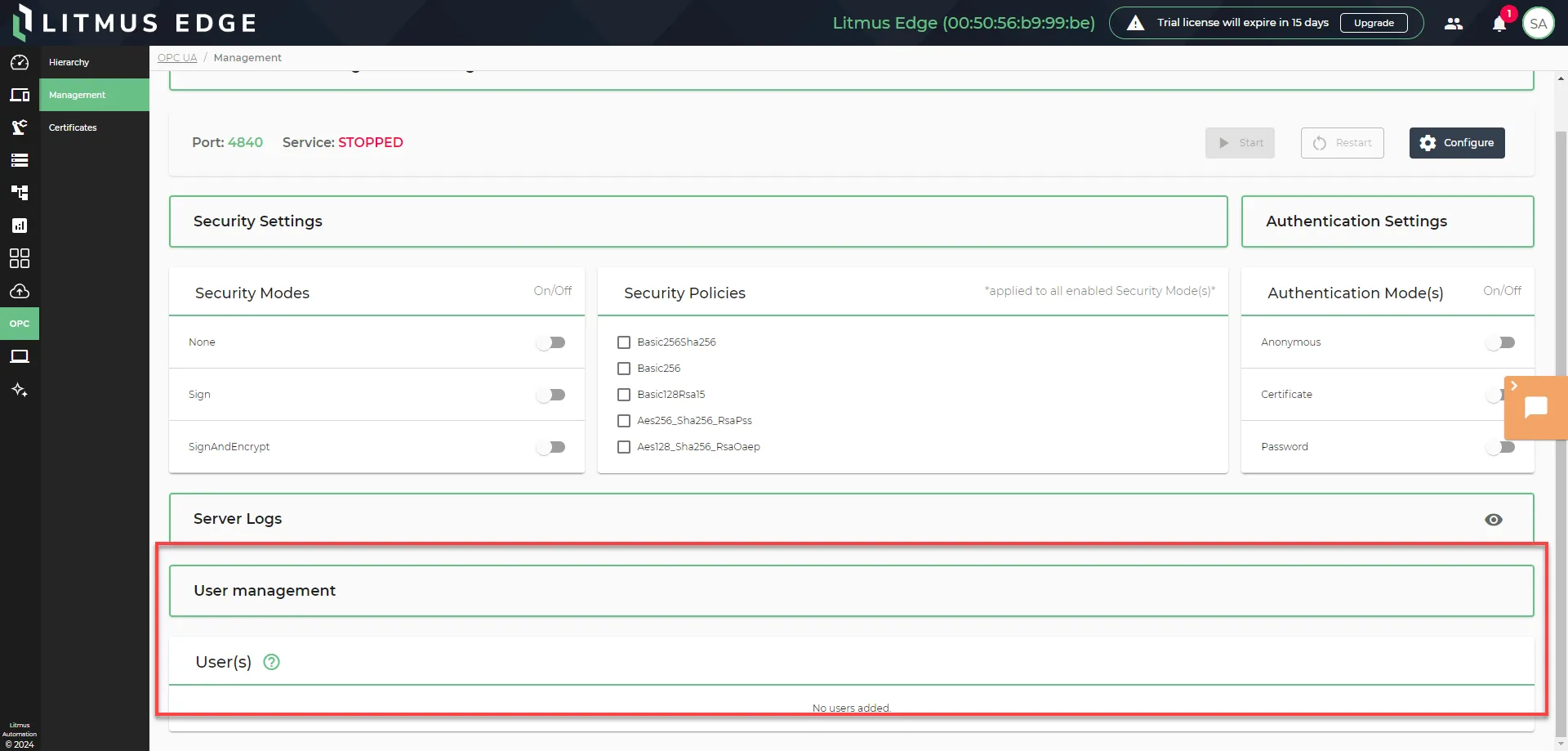Image resolution: width=1568 pixels, height=751 pixels.
Task: Toggle the Sign security mode
Action: [551, 395]
